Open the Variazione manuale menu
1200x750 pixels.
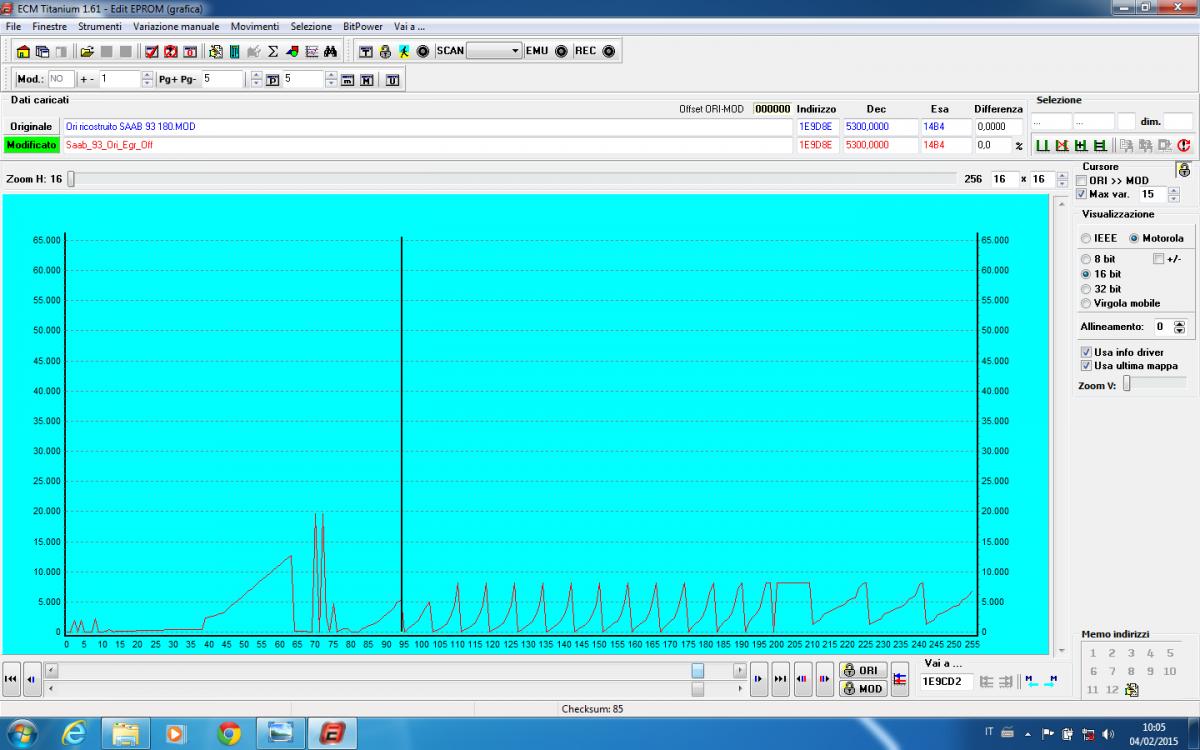pyautogui.click(x=176, y=26)
